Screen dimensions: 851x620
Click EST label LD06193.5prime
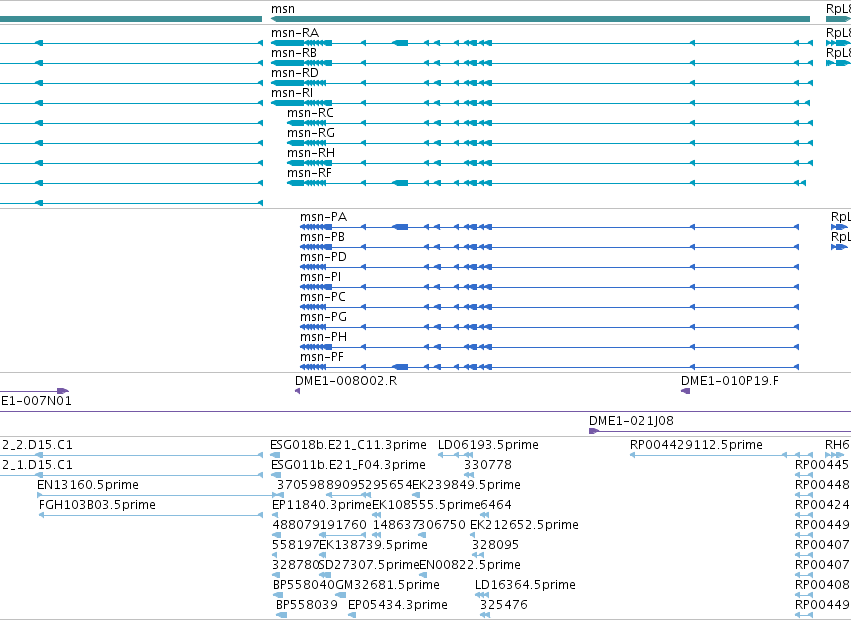coord(488,445)
